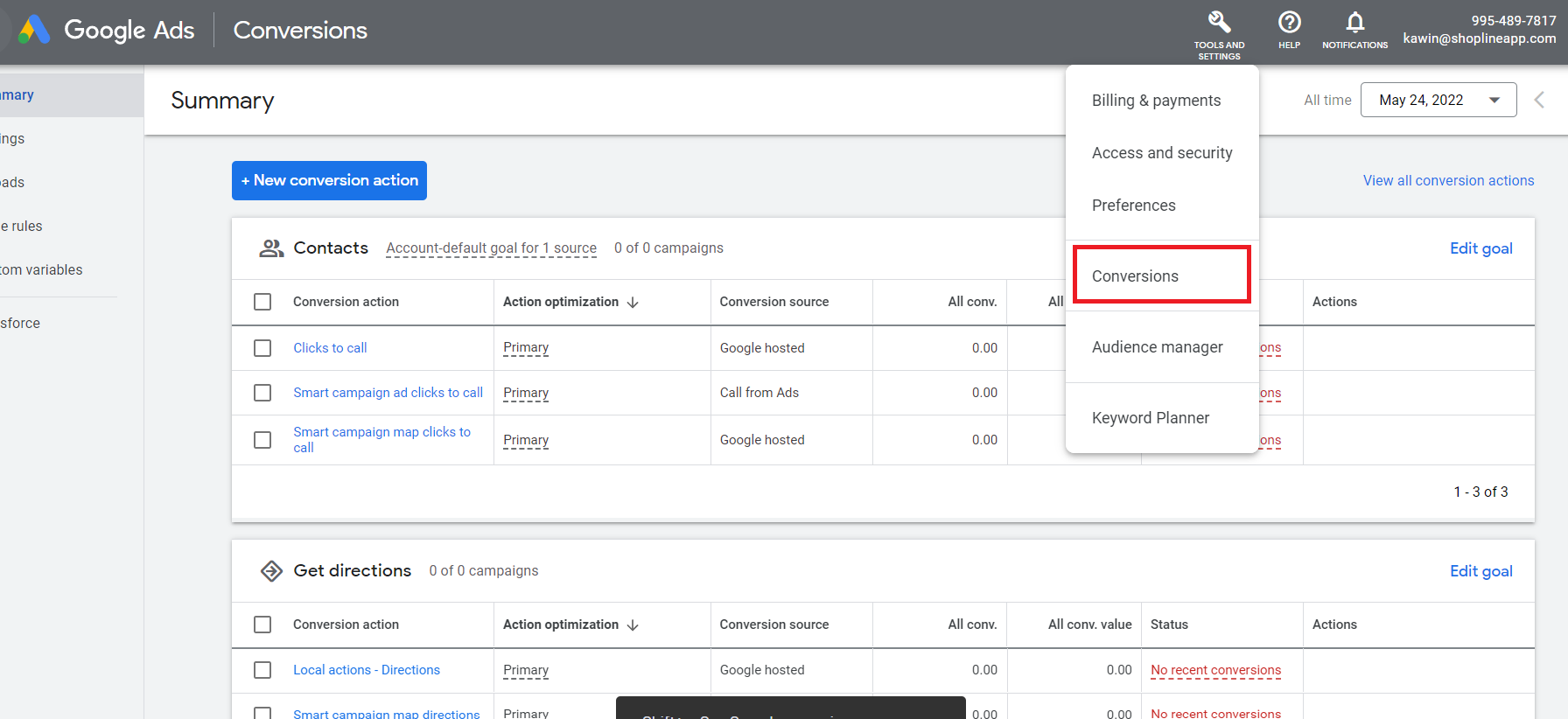1568x719 pixels.
Task: Expand Account-default goal for 1 source
Action: pos(491,248)
